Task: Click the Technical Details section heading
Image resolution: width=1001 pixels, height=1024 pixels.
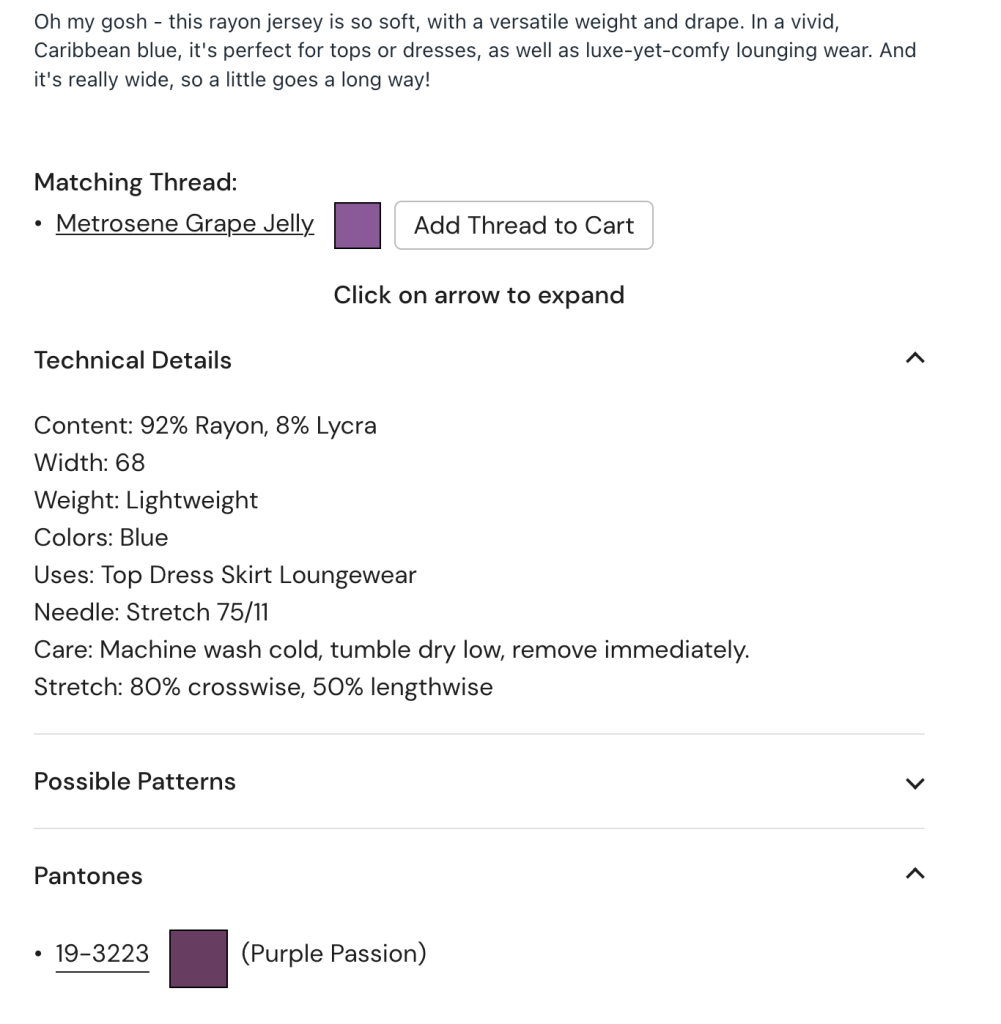Action: pos(133,361)
